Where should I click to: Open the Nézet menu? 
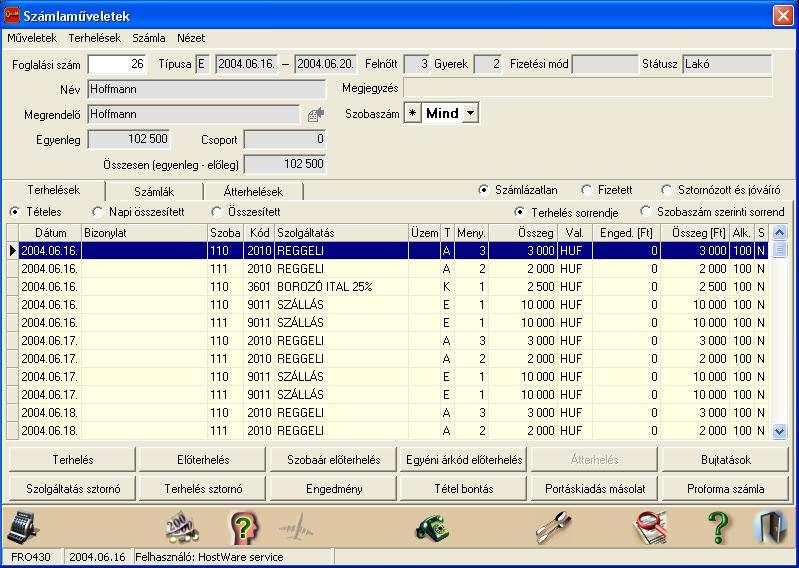coord(191,38)
